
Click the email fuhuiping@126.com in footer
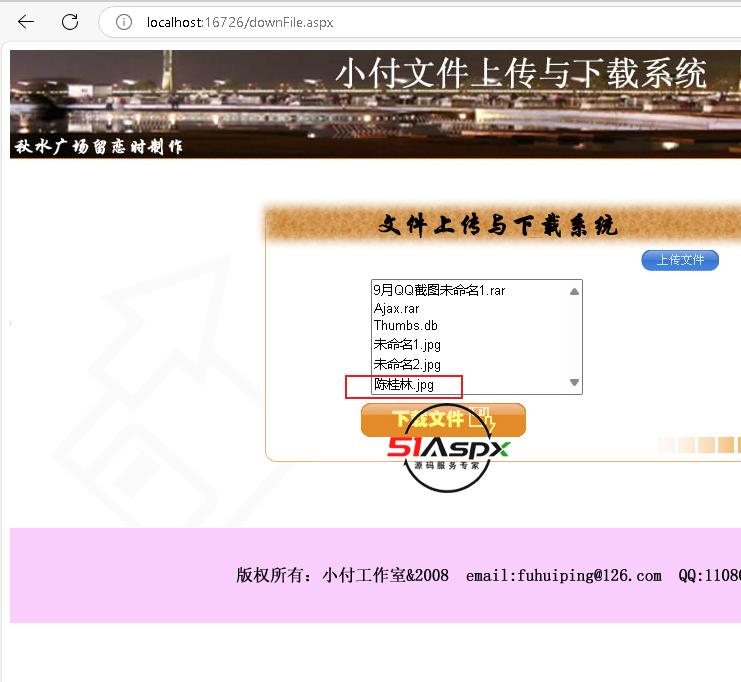click(563, 575)
